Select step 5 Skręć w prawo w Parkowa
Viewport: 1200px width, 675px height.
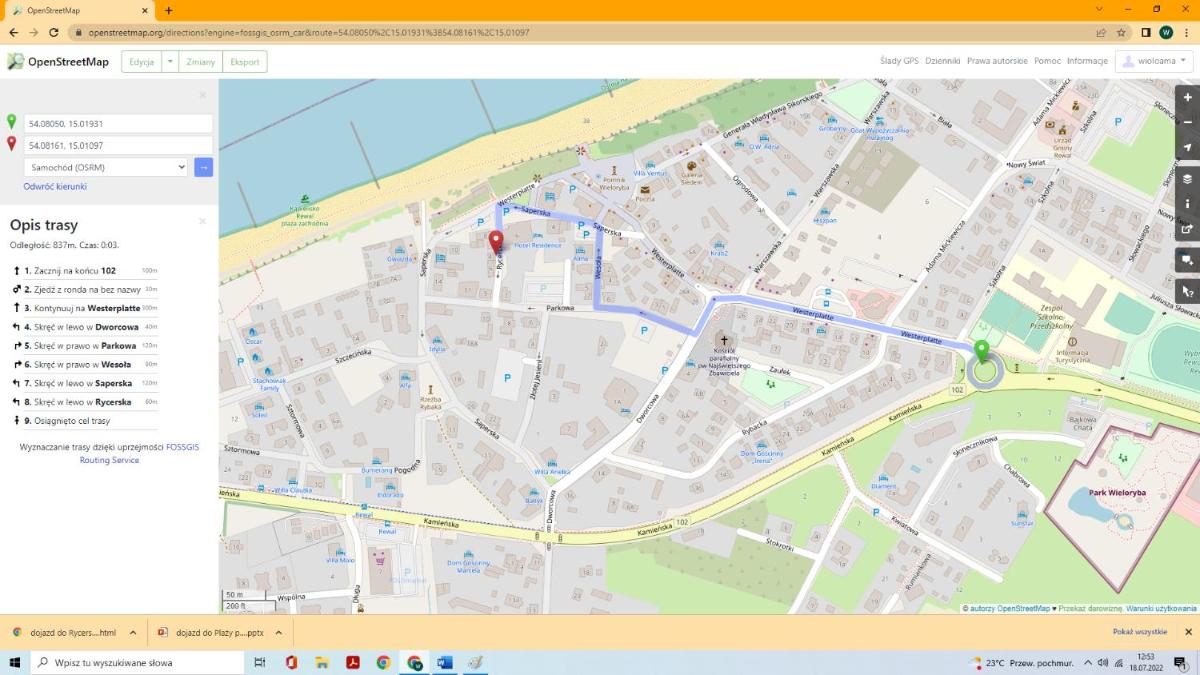[x=85, y=346]
